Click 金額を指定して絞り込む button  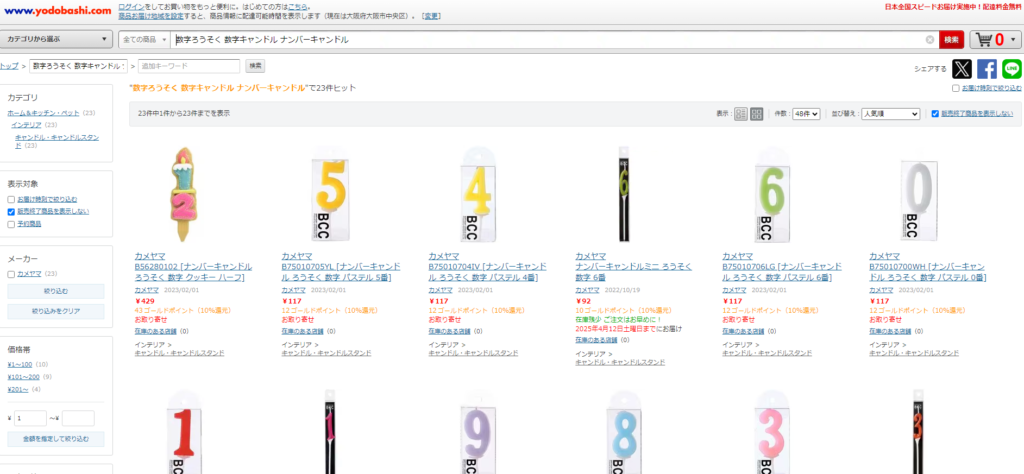(56, 439)
